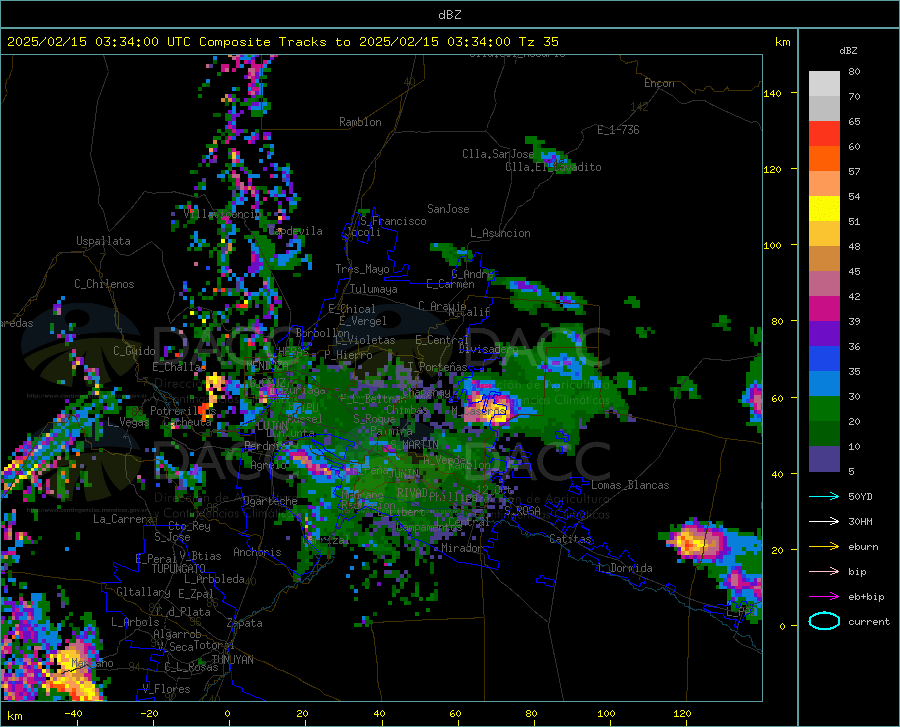Image resolution: width=900 pixels, height=727 pixels.
Task: Click the 'S_Francisco' map label
Action: coord(393,221)
